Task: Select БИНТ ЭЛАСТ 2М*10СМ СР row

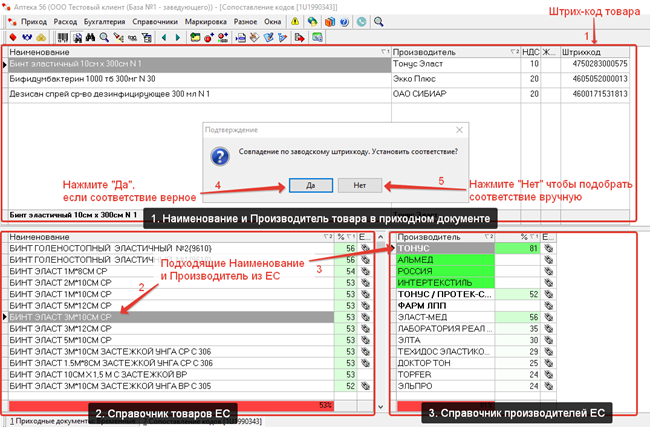Action: tap(171, 283)
